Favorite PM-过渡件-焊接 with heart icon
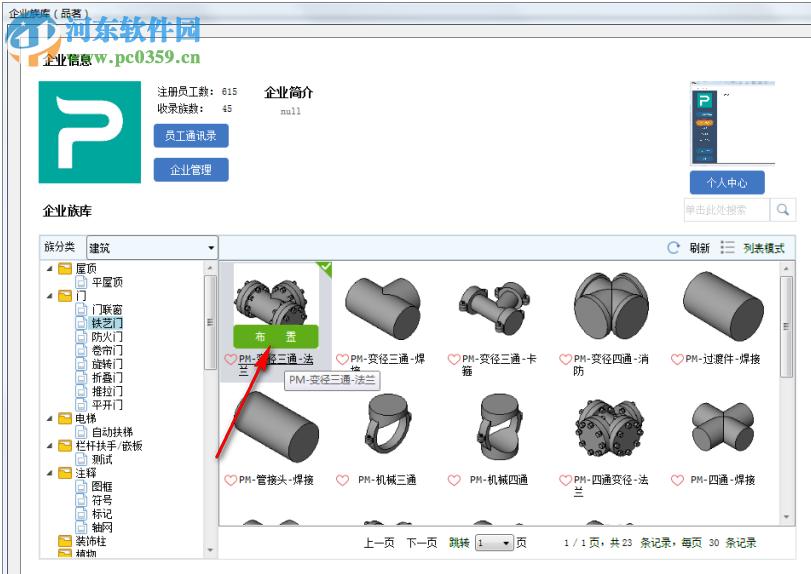Viewport: 811px width, 574px height. pos(677,359)
